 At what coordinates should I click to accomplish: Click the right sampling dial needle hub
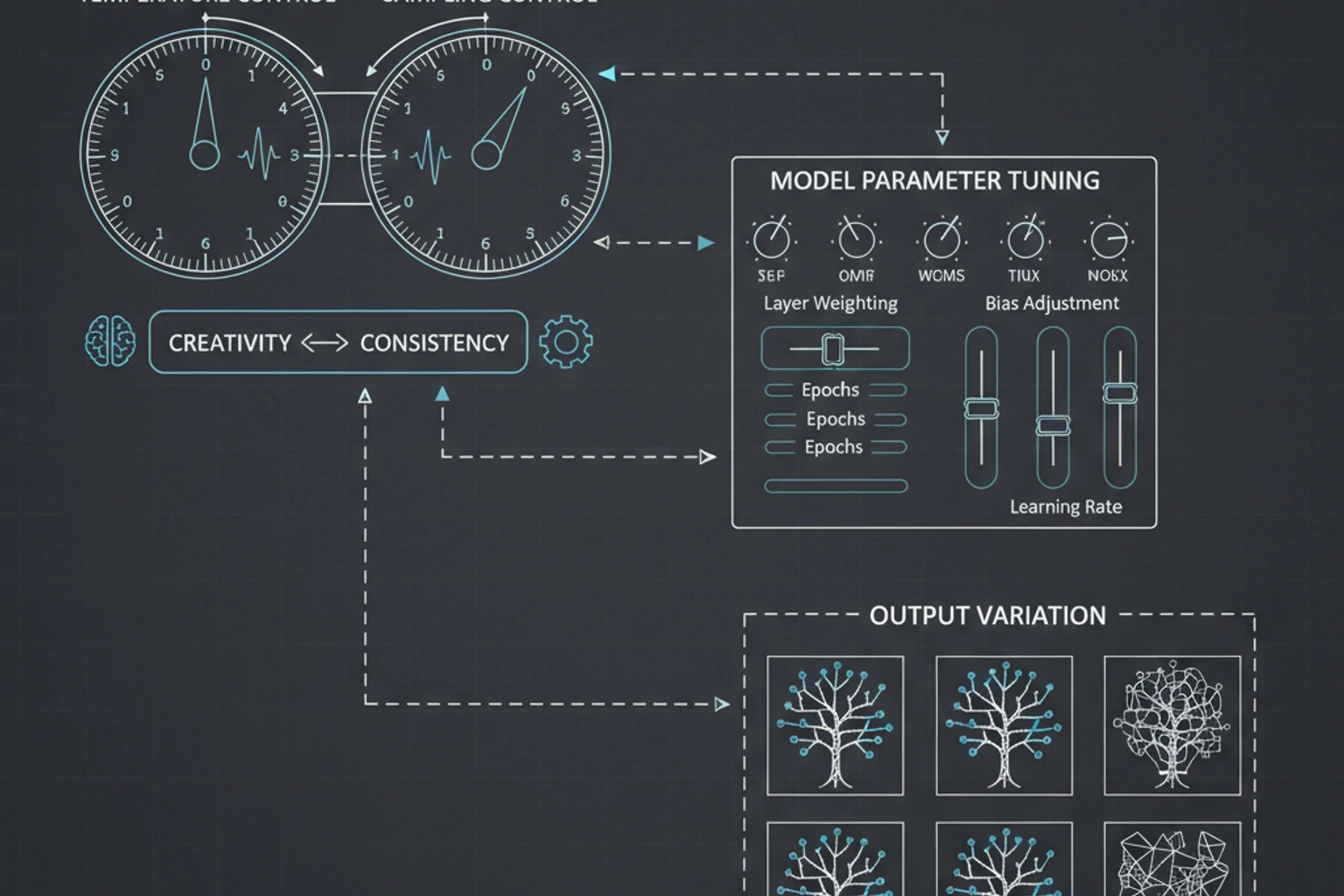[x=486, y=156]
